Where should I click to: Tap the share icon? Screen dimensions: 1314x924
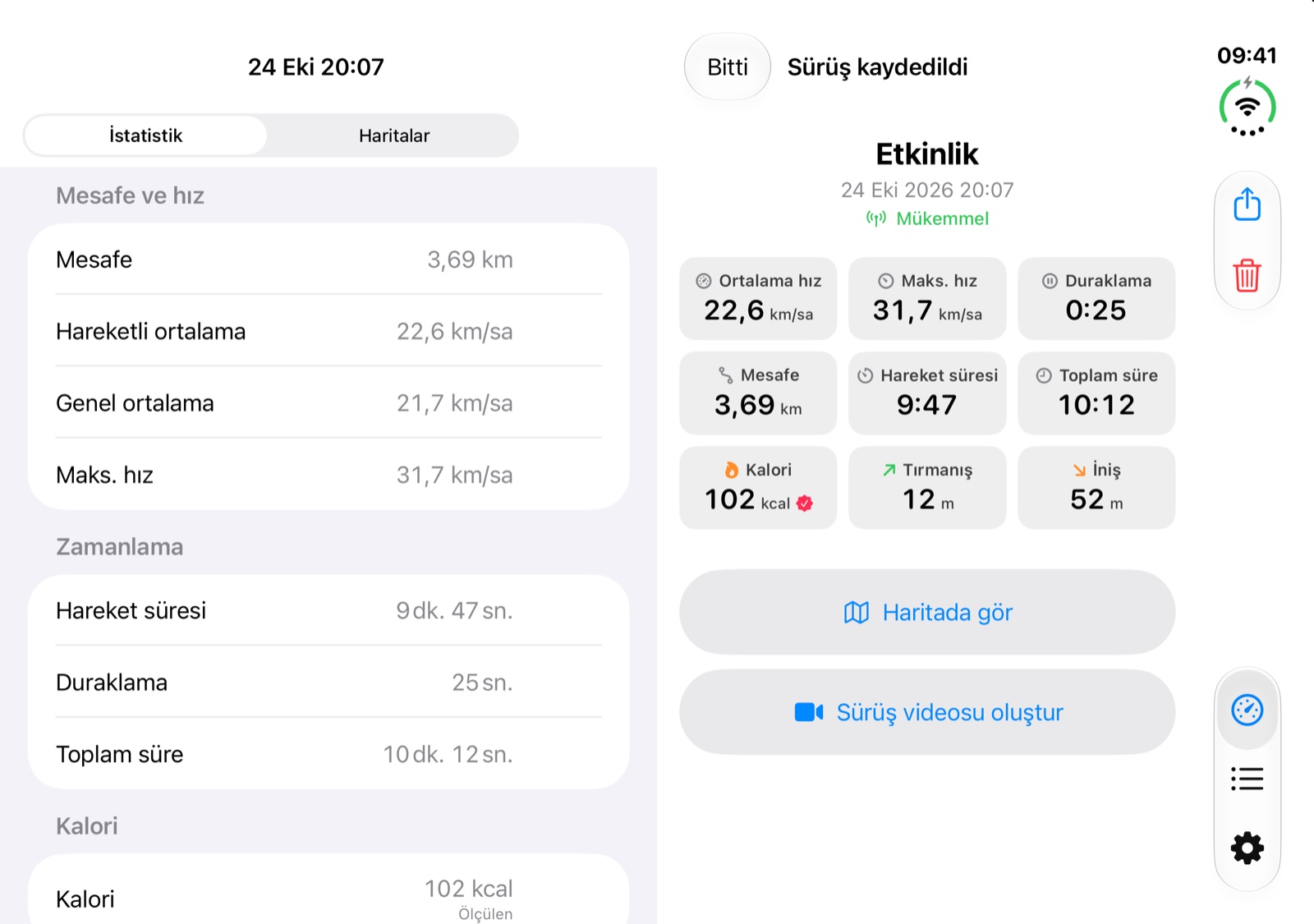(1247, 205)
